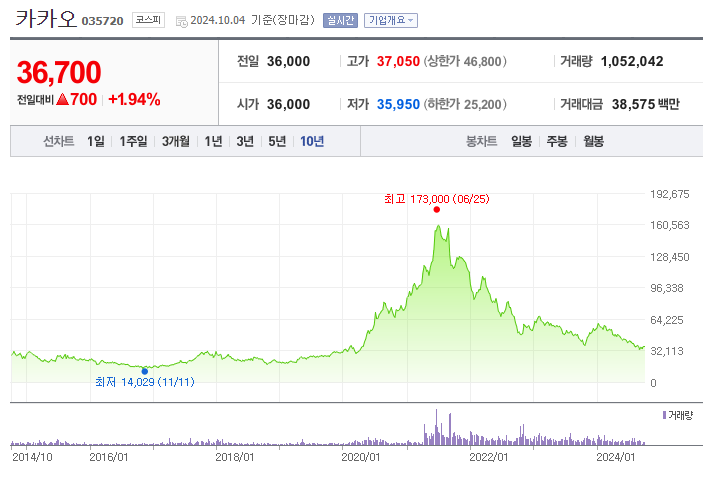Click the purple 거래량 legend icon
Screen dimensions: 703x479
(664, 415)
